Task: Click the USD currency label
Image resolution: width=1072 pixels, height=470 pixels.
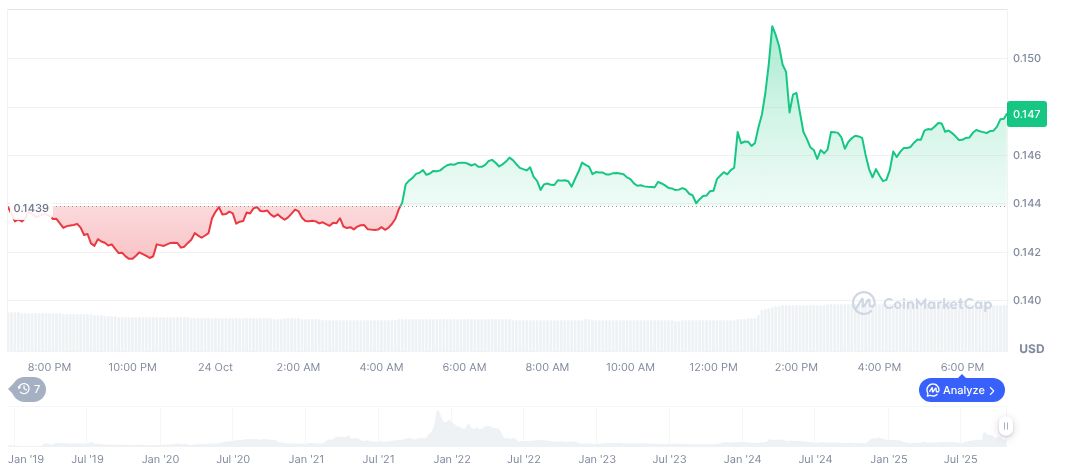Action: click(1031, 349)
